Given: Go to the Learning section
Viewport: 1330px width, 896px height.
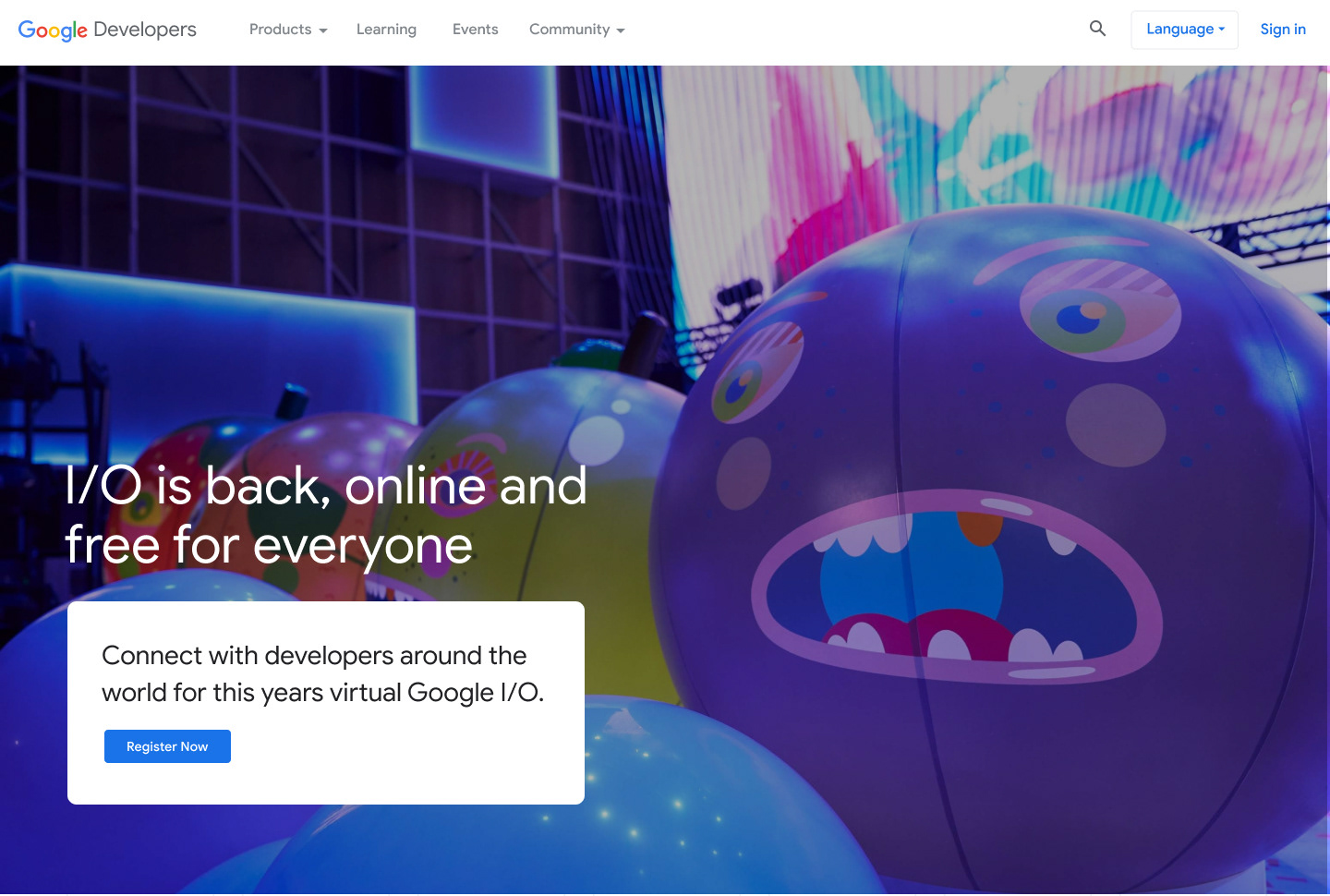Looking at the screenshot, I should pos(386,30).
